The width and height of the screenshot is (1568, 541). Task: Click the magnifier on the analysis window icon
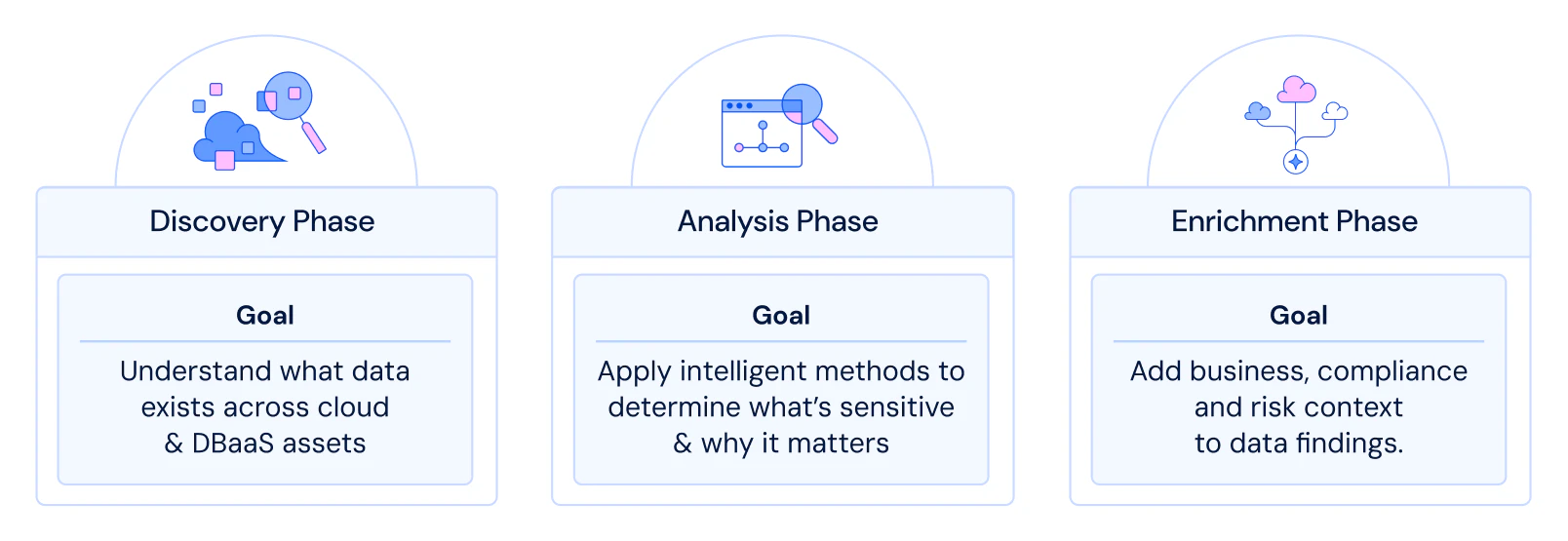coord(809,113)
